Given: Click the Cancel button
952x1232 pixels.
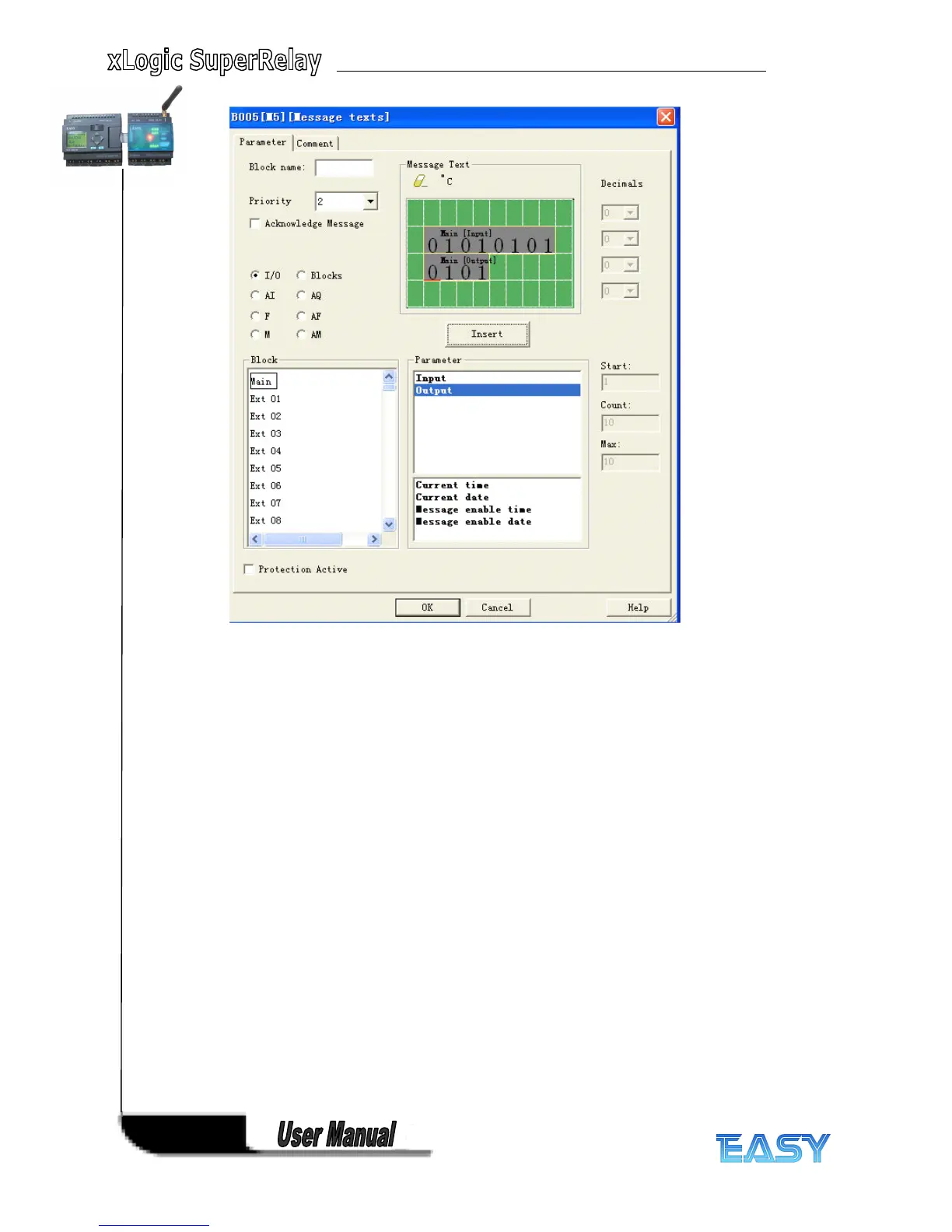Looking at the screenshot, I should point(498,607).
